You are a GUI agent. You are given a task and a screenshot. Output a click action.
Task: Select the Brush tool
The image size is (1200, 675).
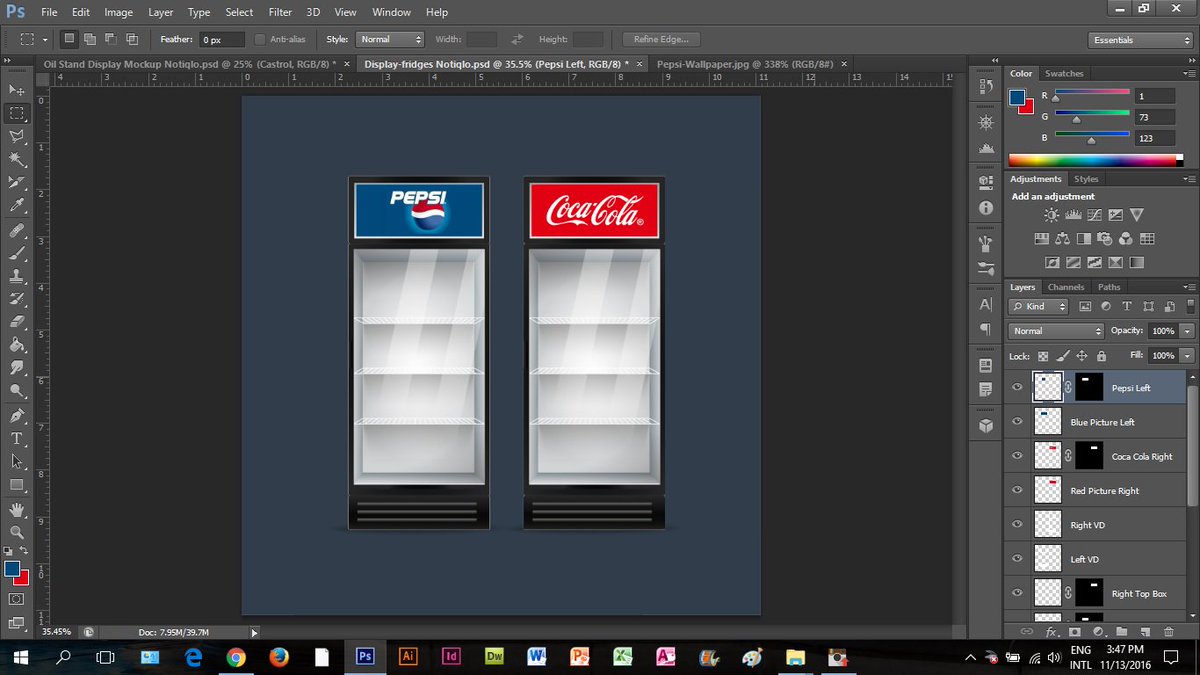point(17,253)
